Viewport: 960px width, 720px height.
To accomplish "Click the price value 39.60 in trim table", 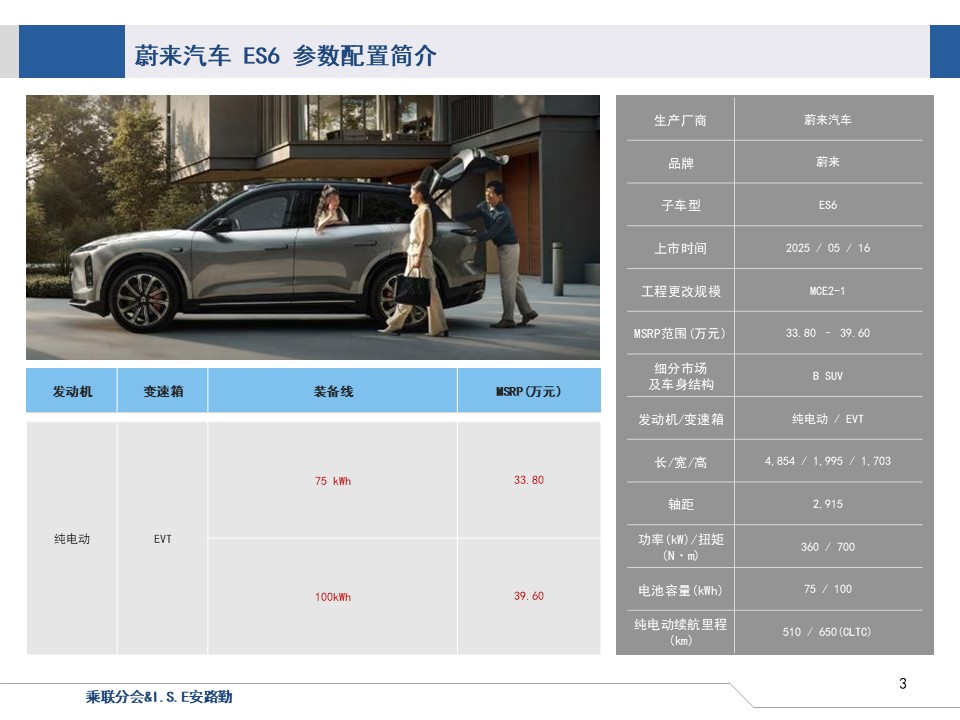I will pos(529,596).
